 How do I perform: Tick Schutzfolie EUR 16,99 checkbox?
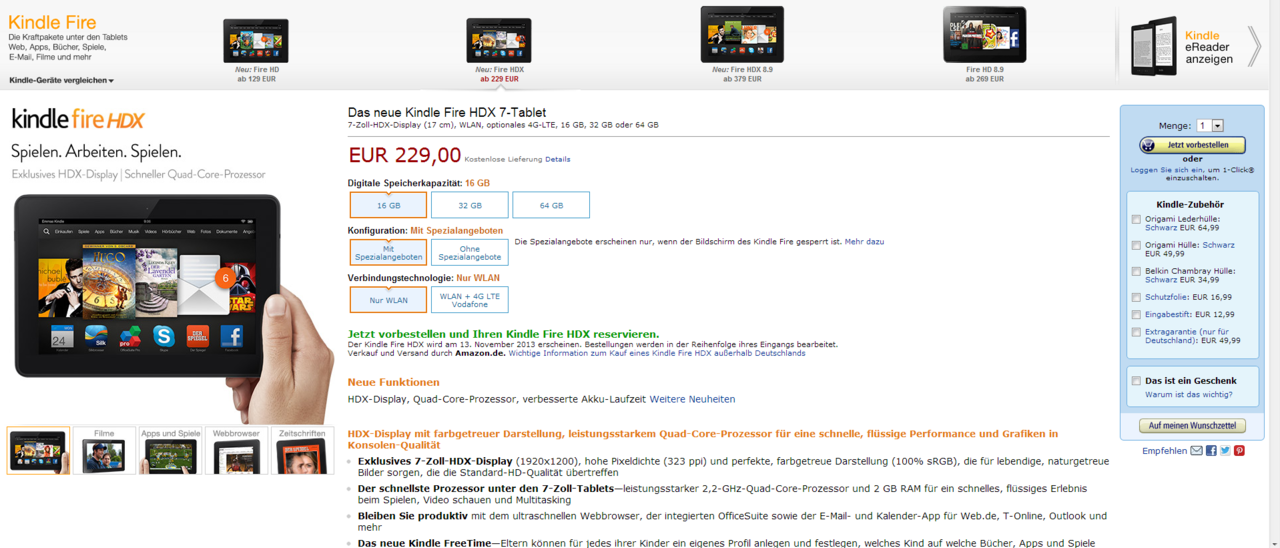click(x=1136, y=297)
